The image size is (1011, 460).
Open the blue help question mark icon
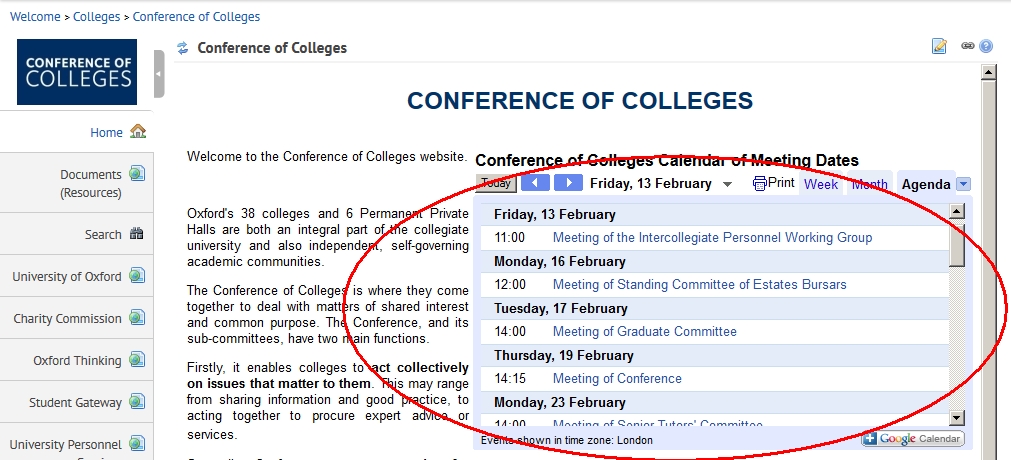986,46
